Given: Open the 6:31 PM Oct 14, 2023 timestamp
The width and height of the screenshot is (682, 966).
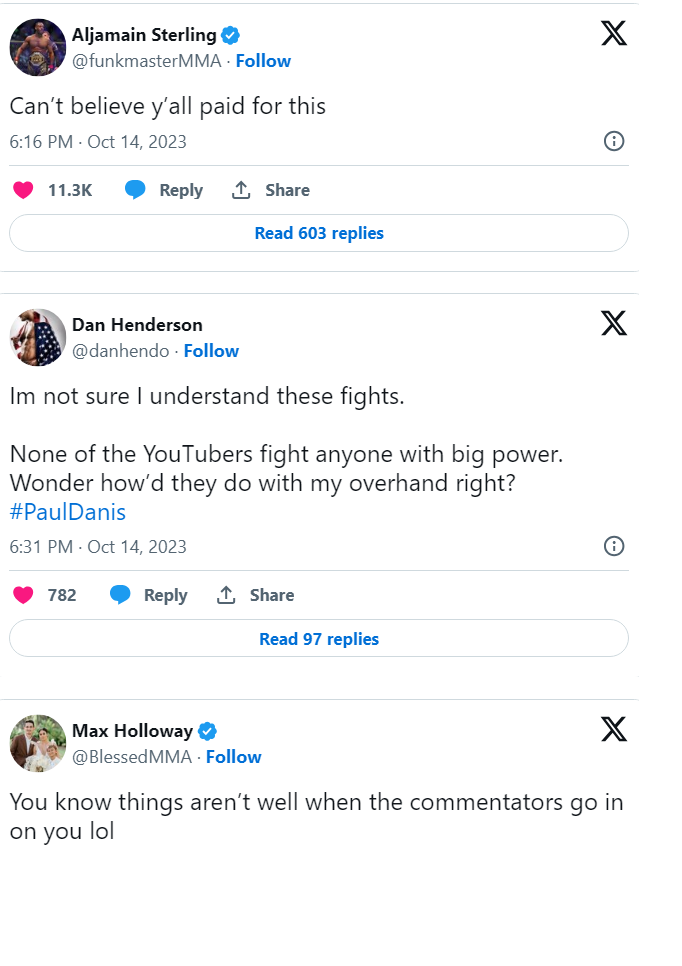Looking at the screenshot, I should pyautogui.click(x=98, y=547).
